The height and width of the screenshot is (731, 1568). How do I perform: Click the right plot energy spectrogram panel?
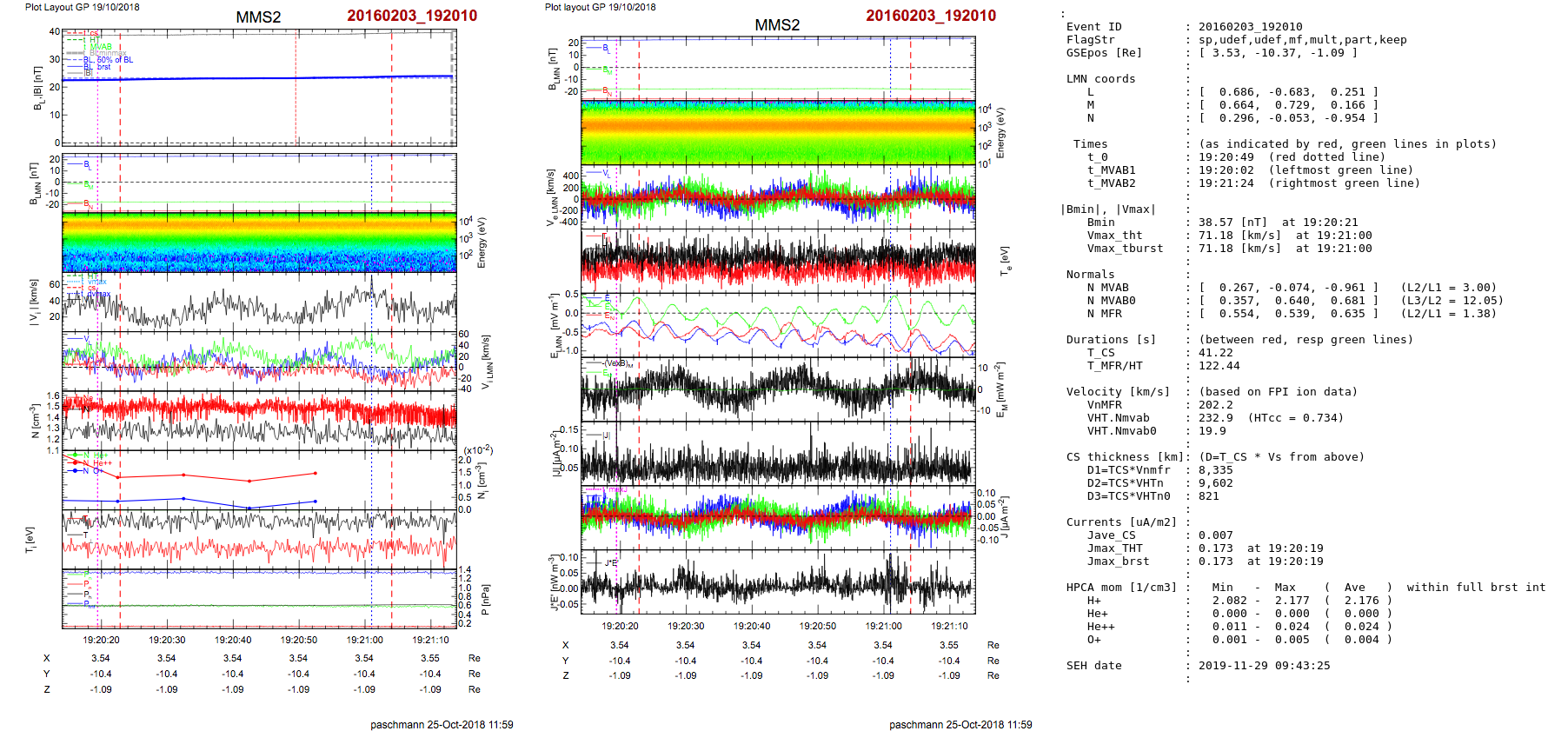pyautogui.click(x=778, y=132)
